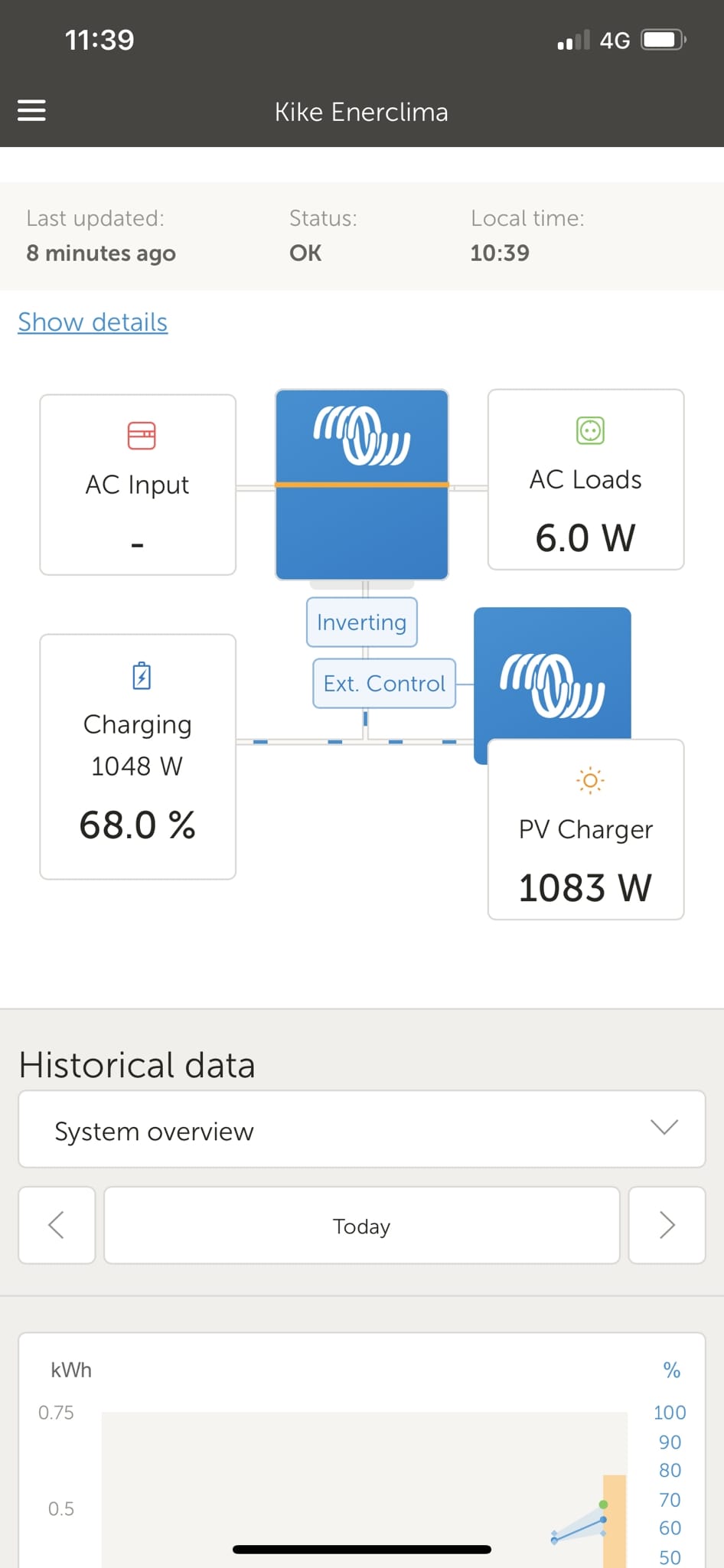This screenshot has width=724, height=1568.
Task: Click the Show details link
Action: (93, 322)
